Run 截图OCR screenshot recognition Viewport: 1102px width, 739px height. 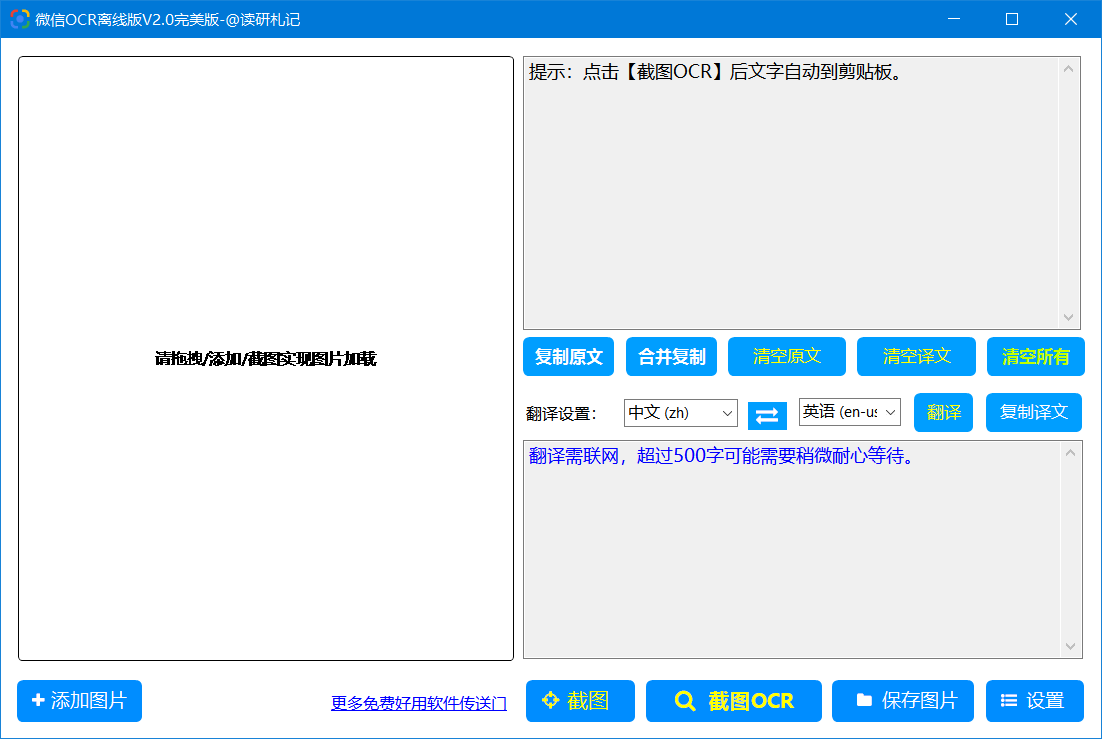click(734, 700)
